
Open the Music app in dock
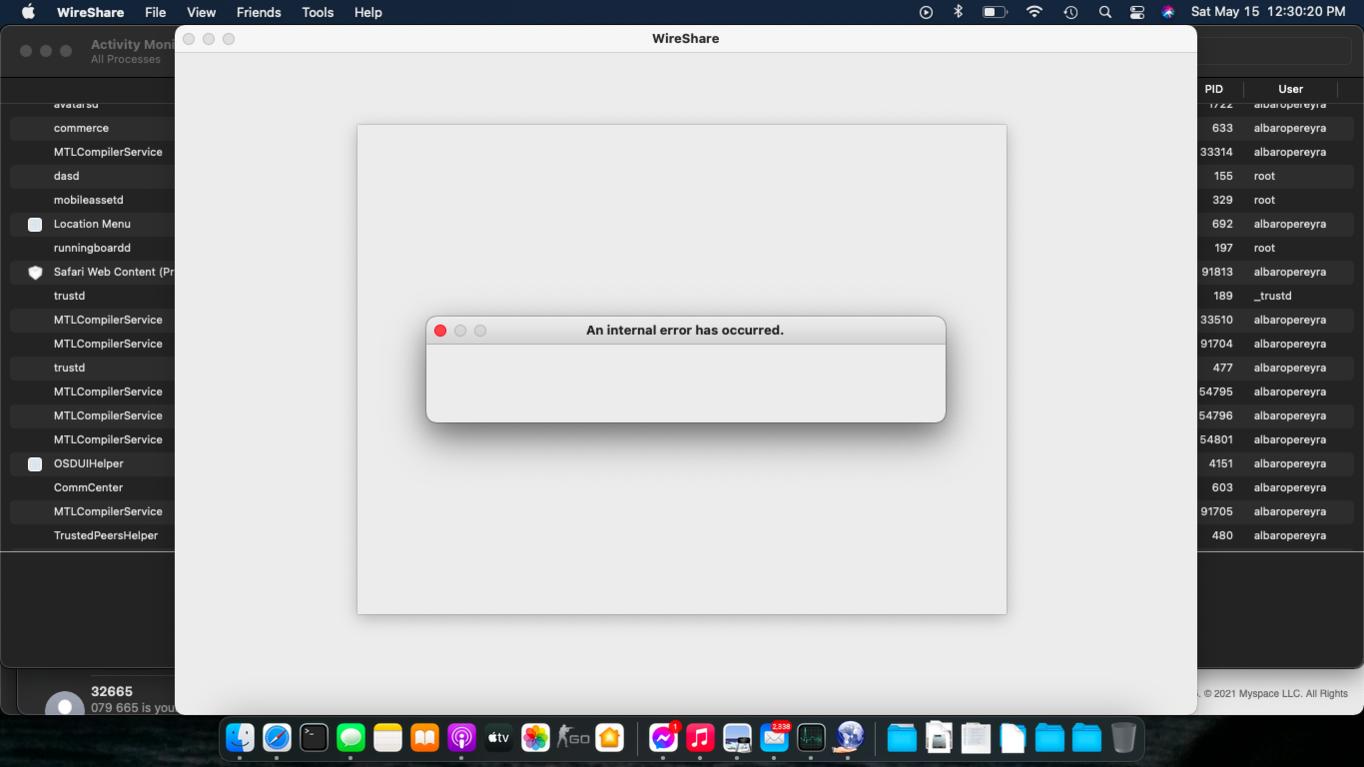pyautogui.click(x=700, y=738)
